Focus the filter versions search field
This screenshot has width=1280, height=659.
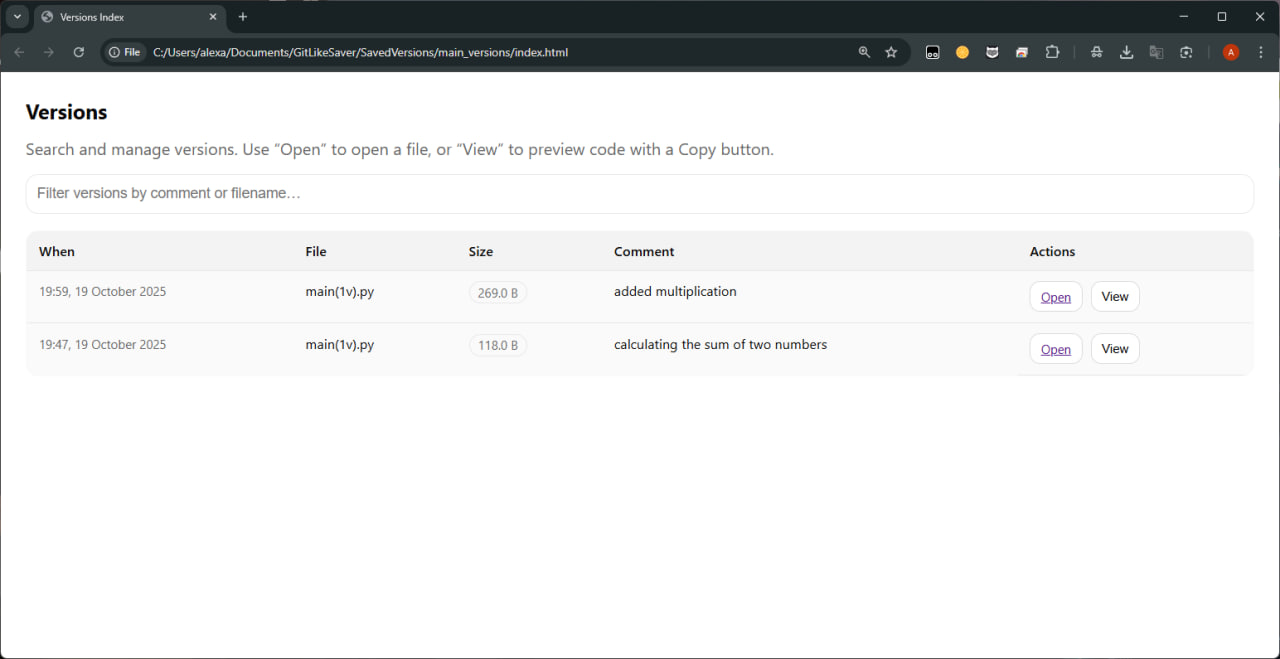click(639, 193)
